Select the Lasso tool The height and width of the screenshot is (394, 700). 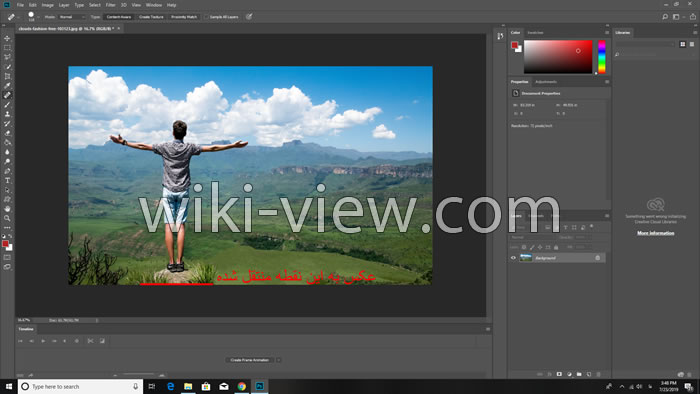pos(7,57)
